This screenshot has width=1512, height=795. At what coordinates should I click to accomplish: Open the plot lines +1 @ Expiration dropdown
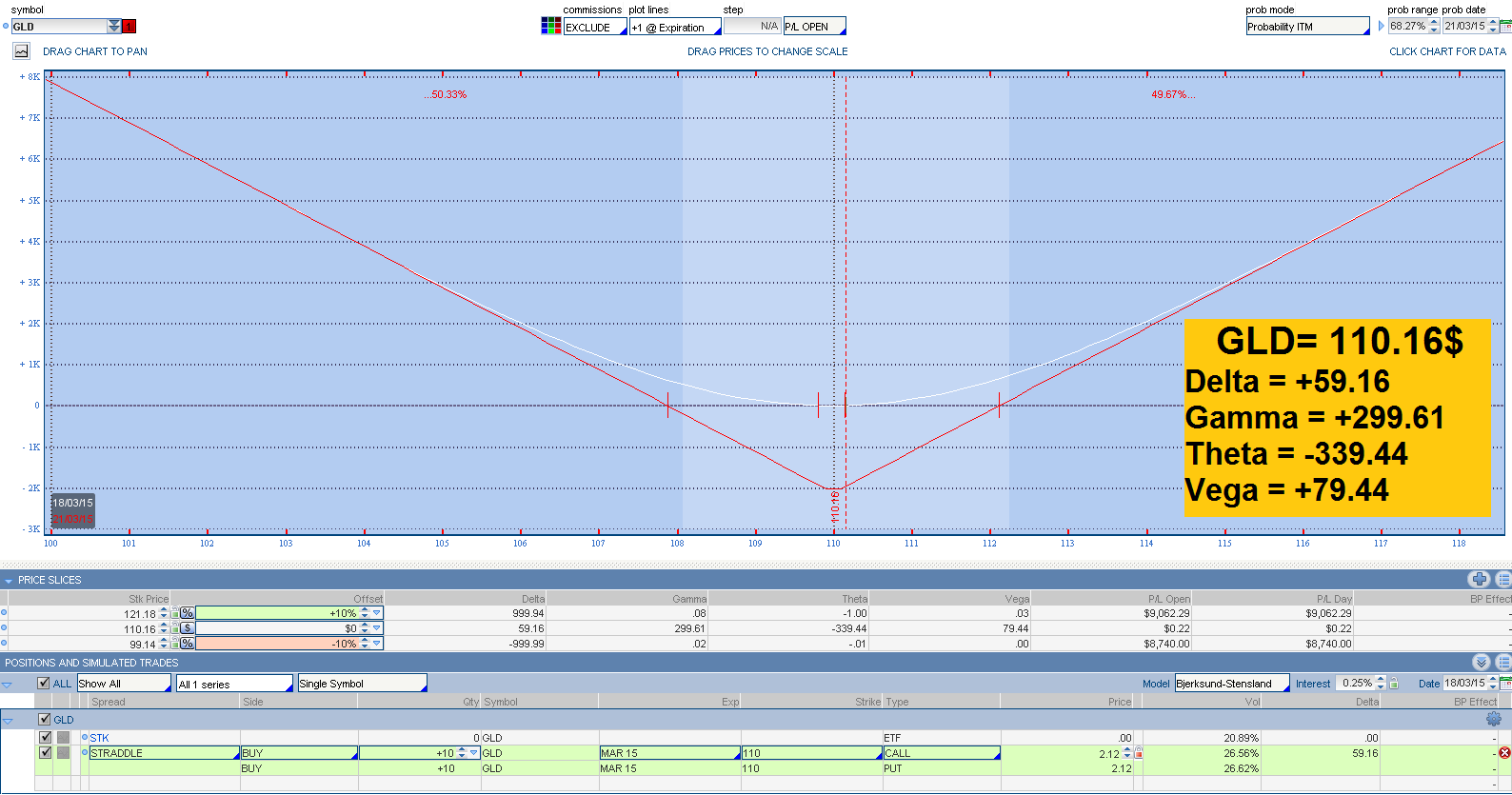pos(675,28)
